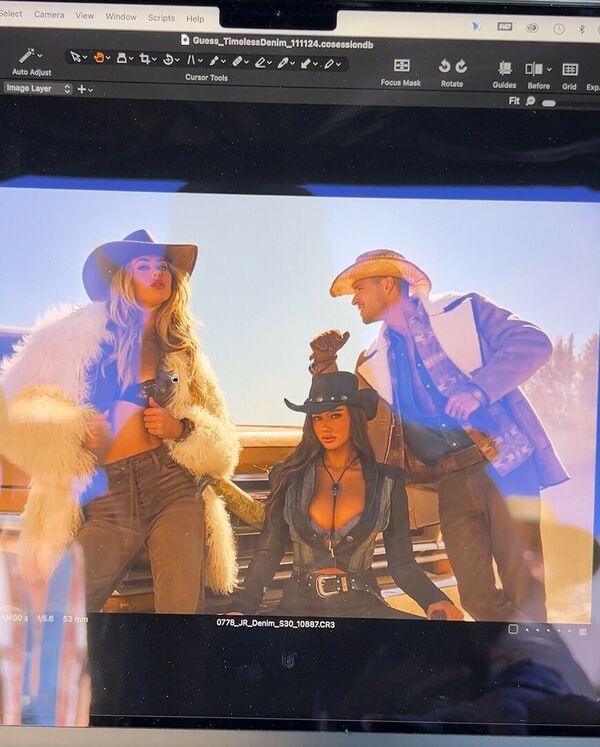Click the Time Machine clock menu bar icon

(x=559, y=29)
